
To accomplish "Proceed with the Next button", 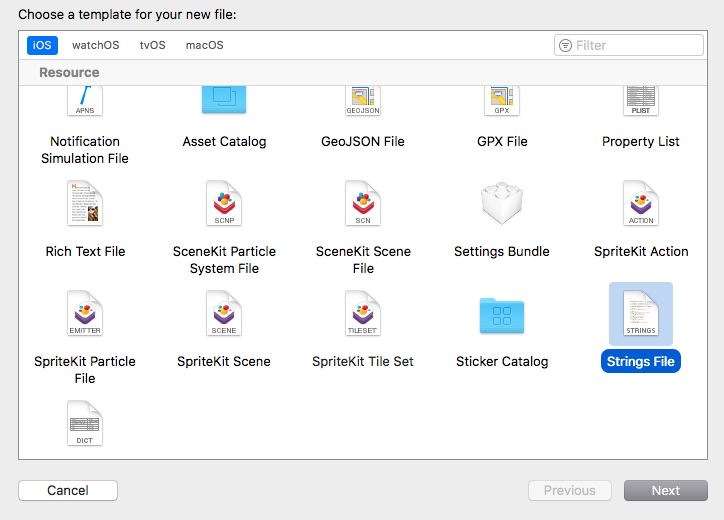I will click(x=665, y=490).
